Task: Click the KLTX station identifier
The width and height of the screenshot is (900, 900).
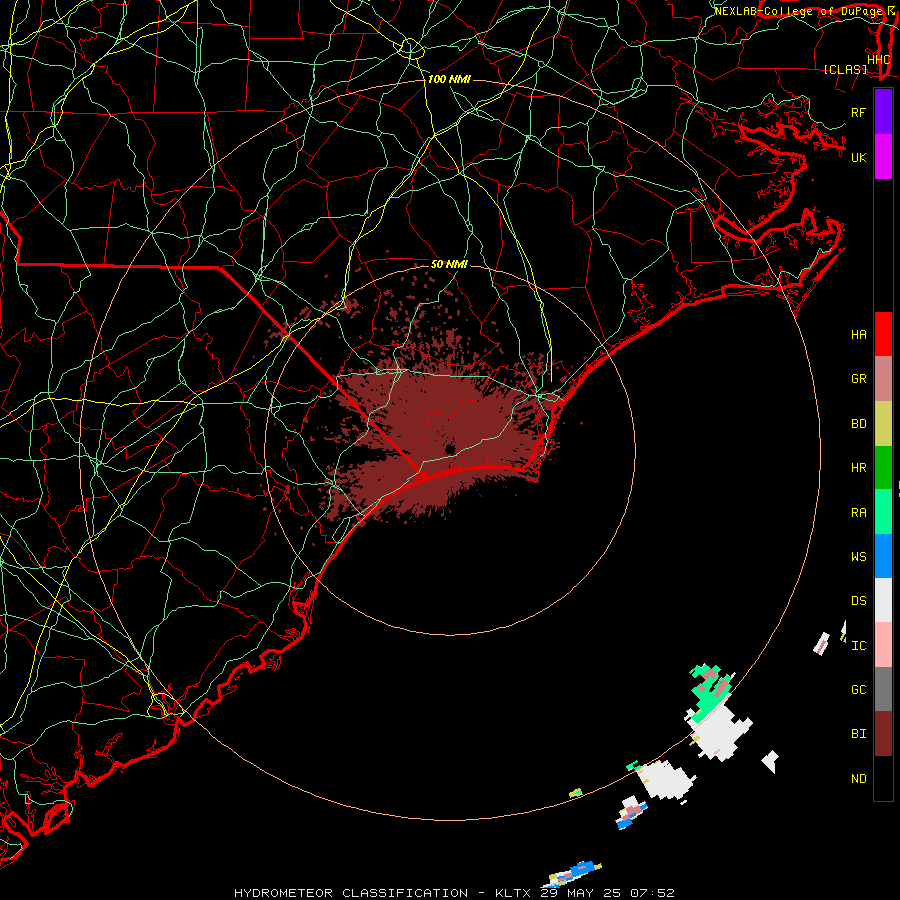Action: point(513,893)
